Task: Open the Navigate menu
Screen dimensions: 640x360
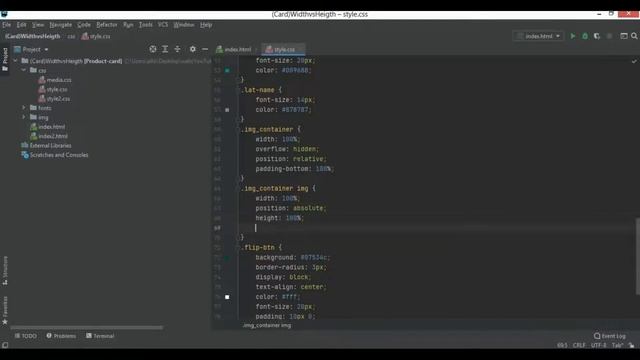Action: [60, 25]
